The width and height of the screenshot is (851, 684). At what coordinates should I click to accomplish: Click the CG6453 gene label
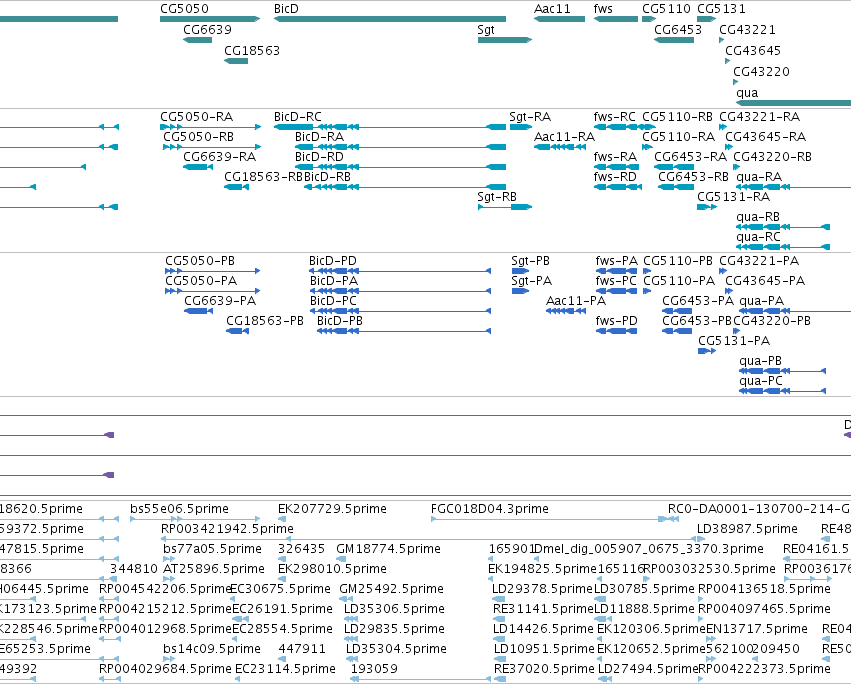tap(678, 29)
